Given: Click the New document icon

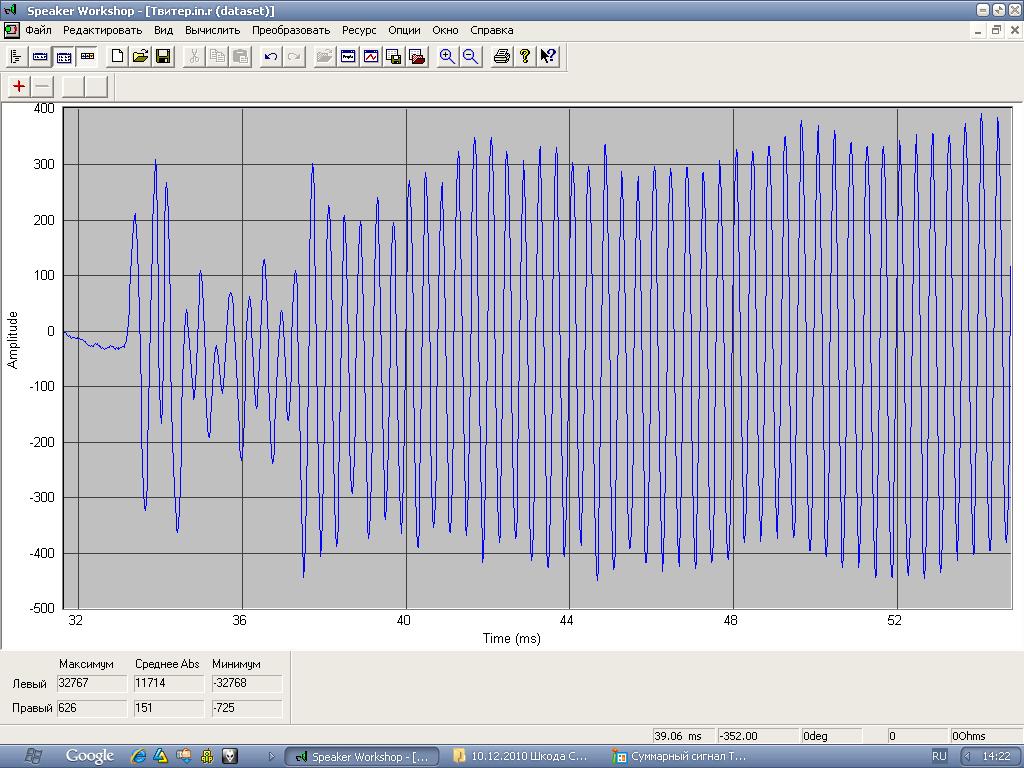Looking at the screenshot, I should pyautogui.click(x=117, y=57).
